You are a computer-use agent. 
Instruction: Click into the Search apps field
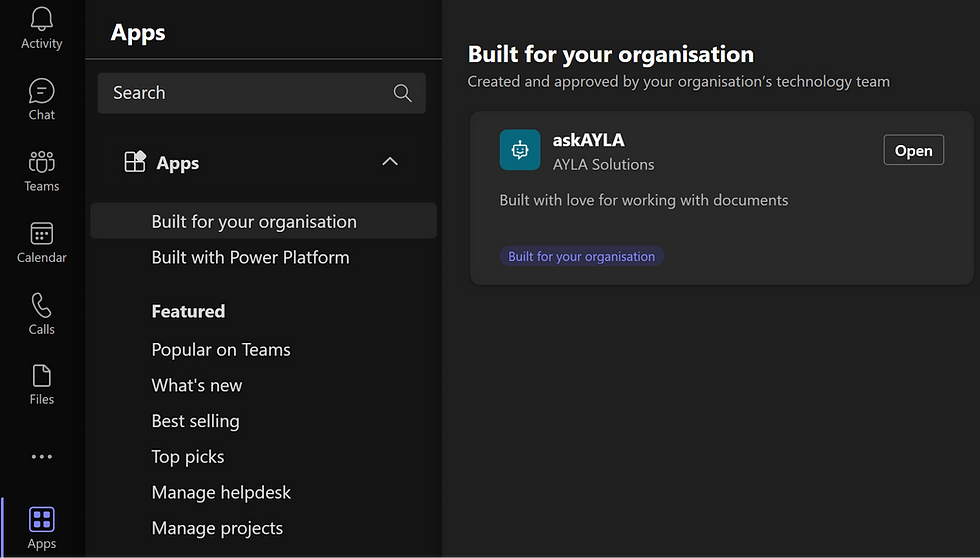[x=261, y=93]
